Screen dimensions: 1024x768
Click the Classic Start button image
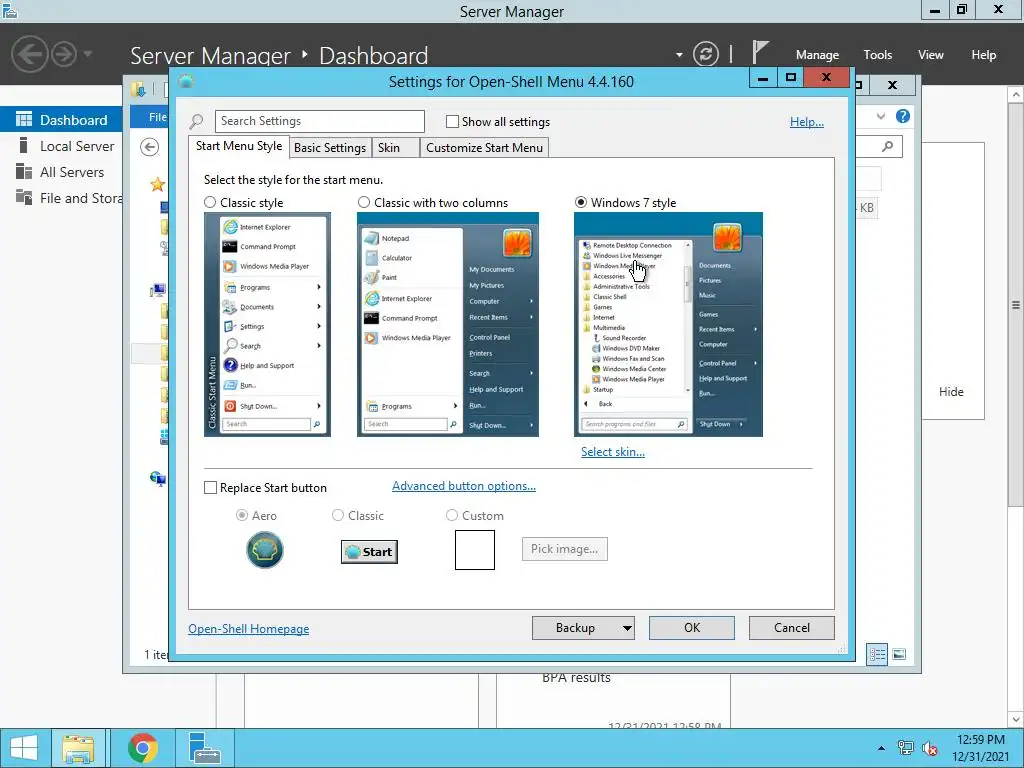369,552
